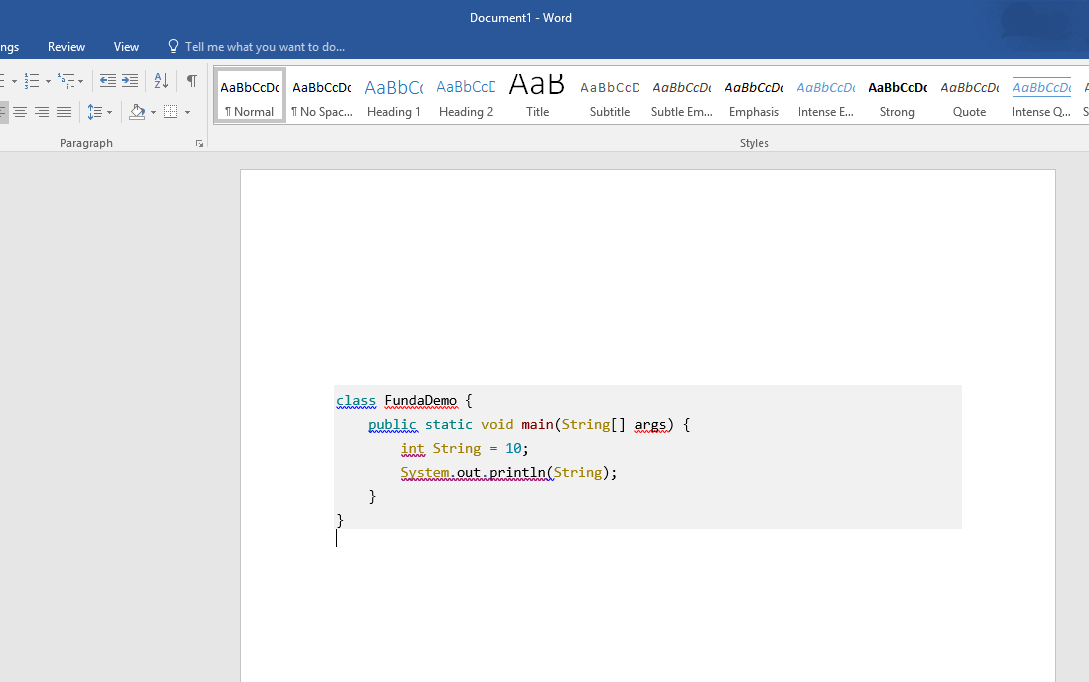Click the Decrease Indent icon
The height and width of the screenshot is (682, 1089).
[x=108, y=81]
